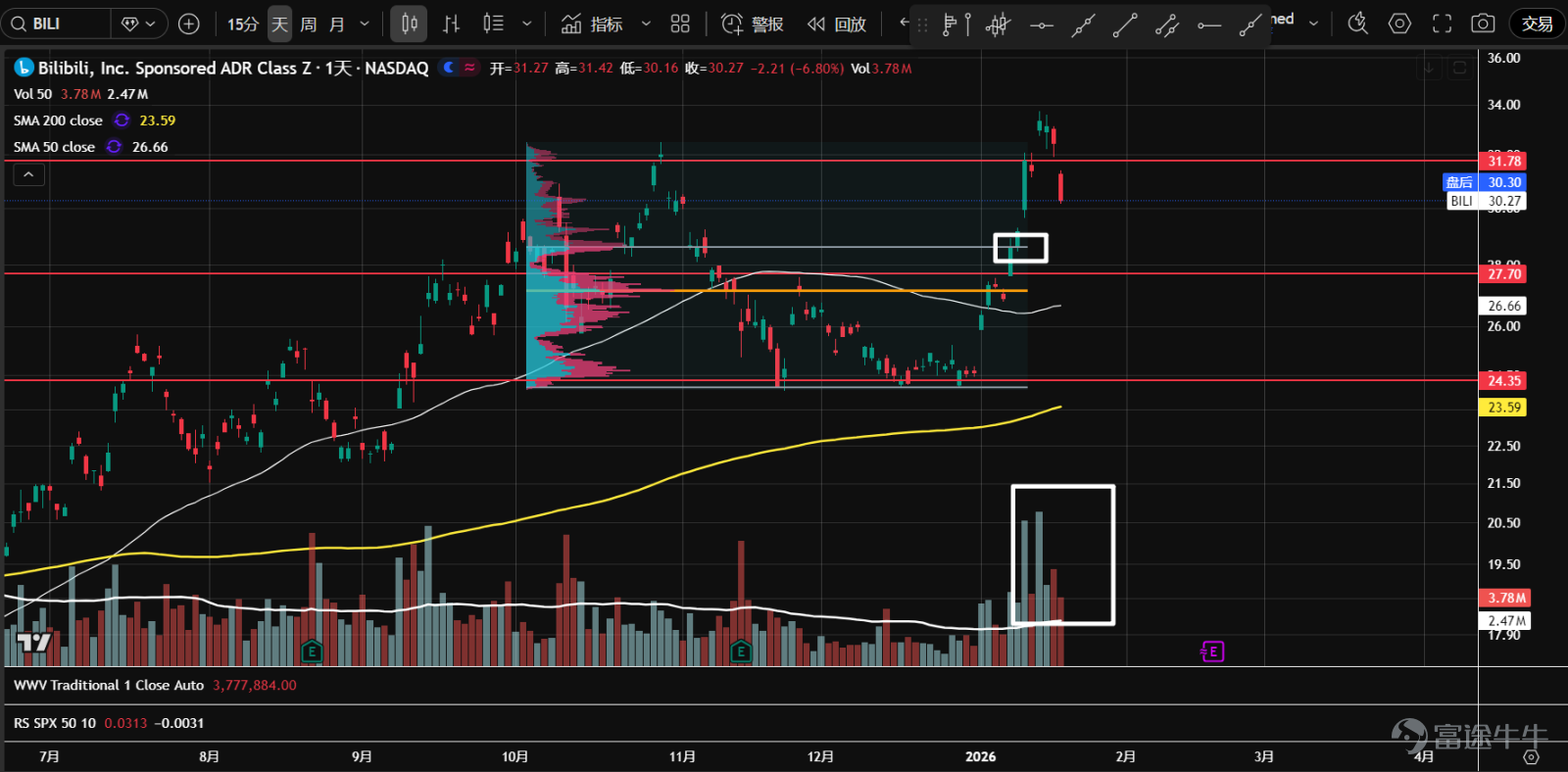Select the WWV Traditional indicator legend
The width and height of the screenshot is (1568, 772).
[109, 686]
